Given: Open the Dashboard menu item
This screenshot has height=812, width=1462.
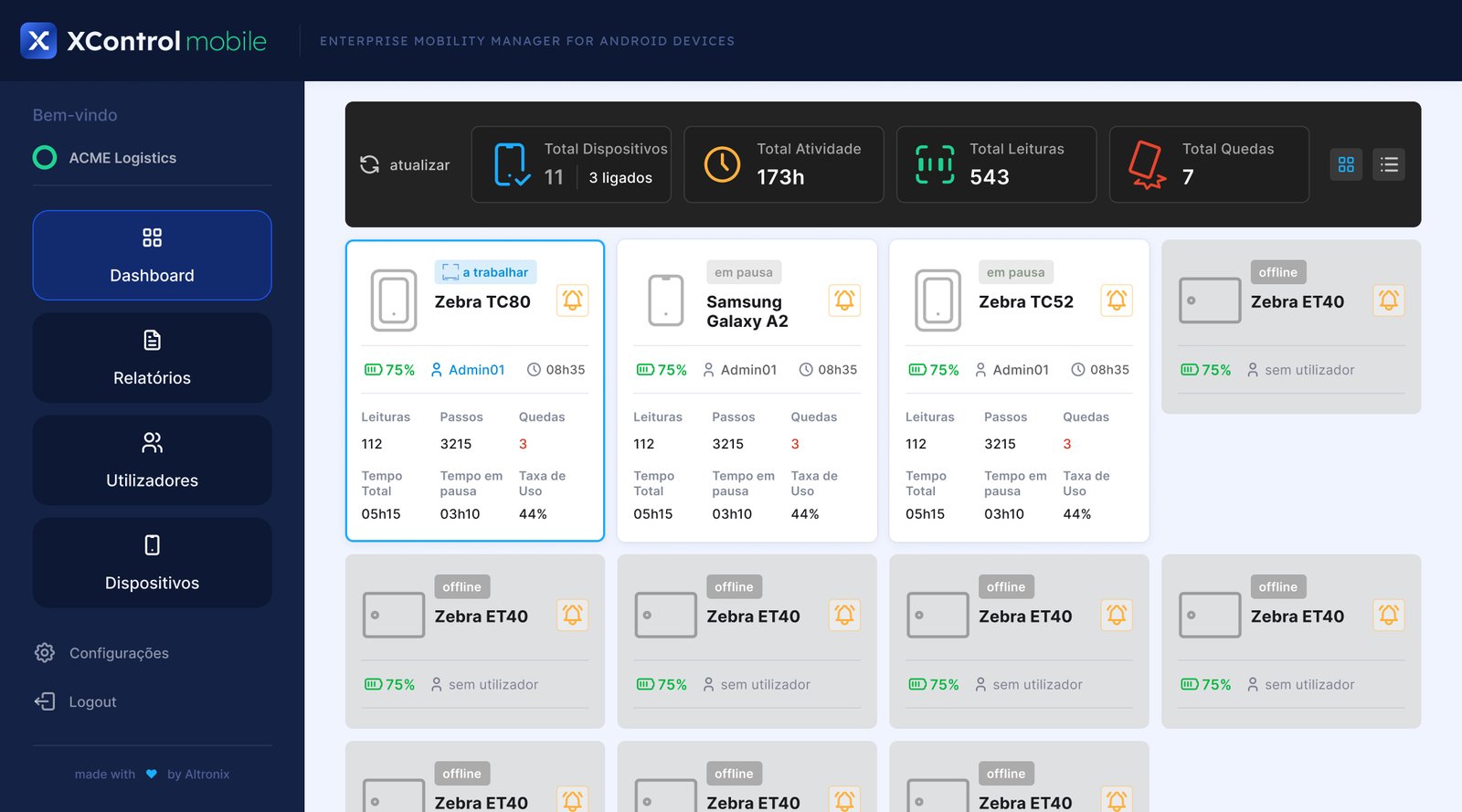Looking at the screenshot, I should (152, 256).
